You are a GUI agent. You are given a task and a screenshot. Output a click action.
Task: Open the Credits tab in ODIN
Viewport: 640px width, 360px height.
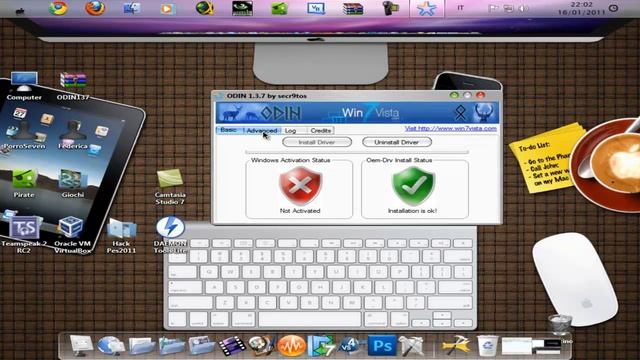[x=320, y=131]
